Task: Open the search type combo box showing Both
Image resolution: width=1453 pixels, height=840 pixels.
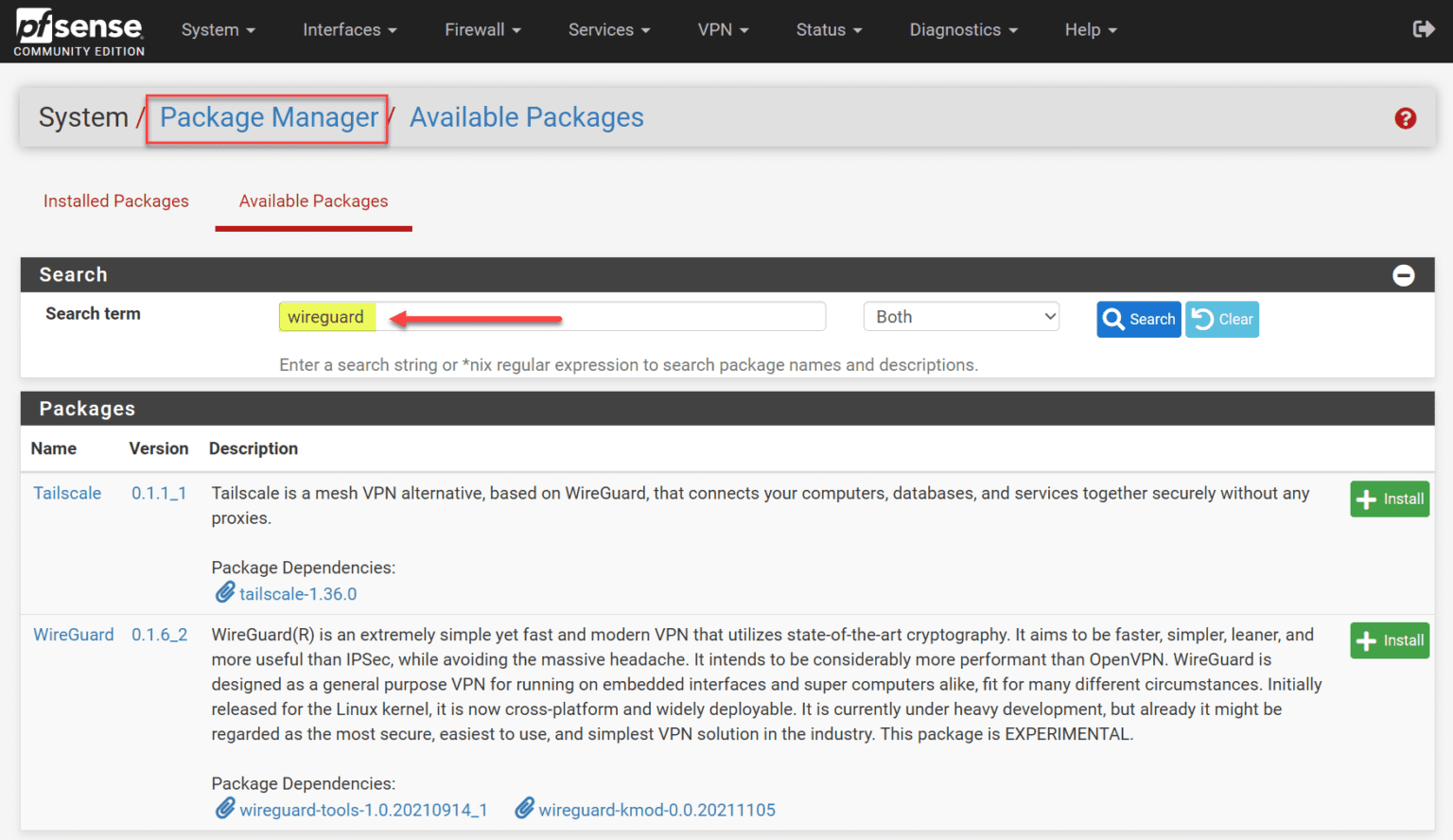Action: pyautogui.click(x=961, y=316)
